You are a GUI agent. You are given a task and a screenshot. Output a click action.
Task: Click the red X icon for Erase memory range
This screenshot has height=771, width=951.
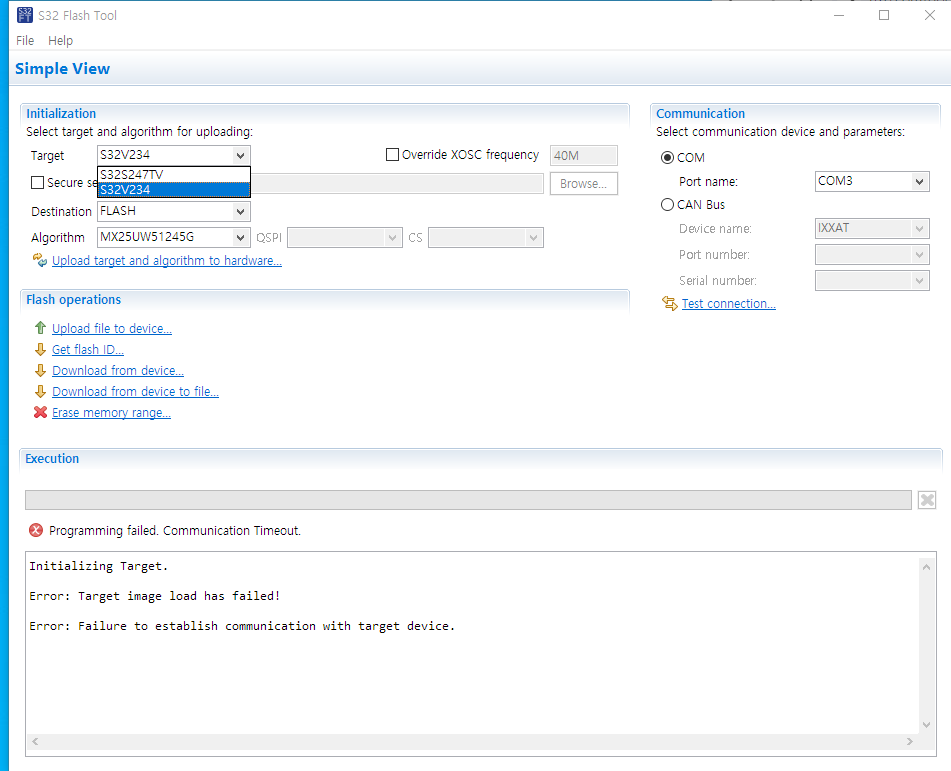coord(40,412)
